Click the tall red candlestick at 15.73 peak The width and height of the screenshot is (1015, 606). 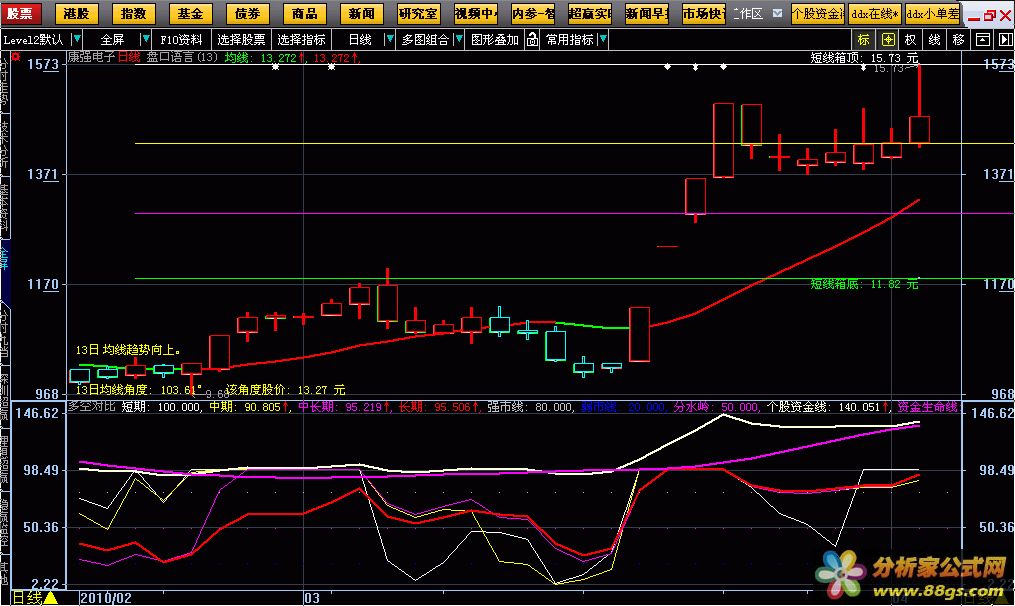pos(919,107)
